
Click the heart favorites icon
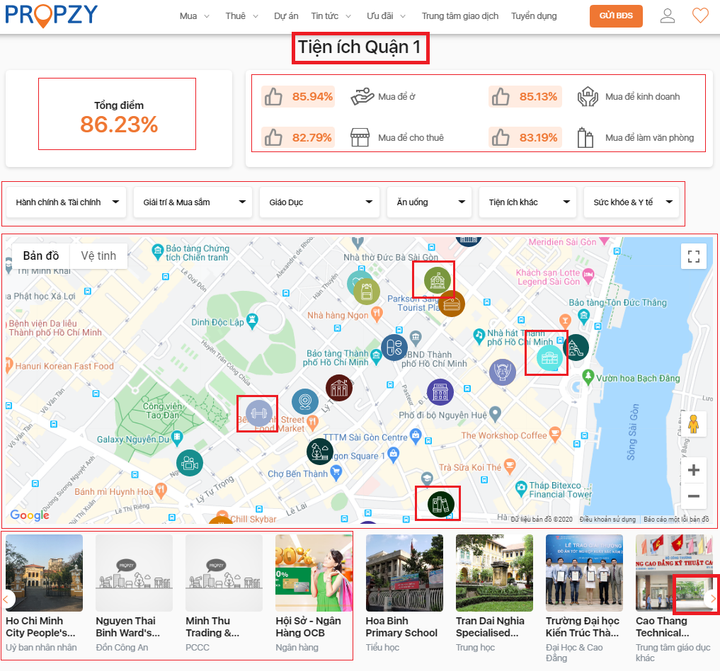699,16
